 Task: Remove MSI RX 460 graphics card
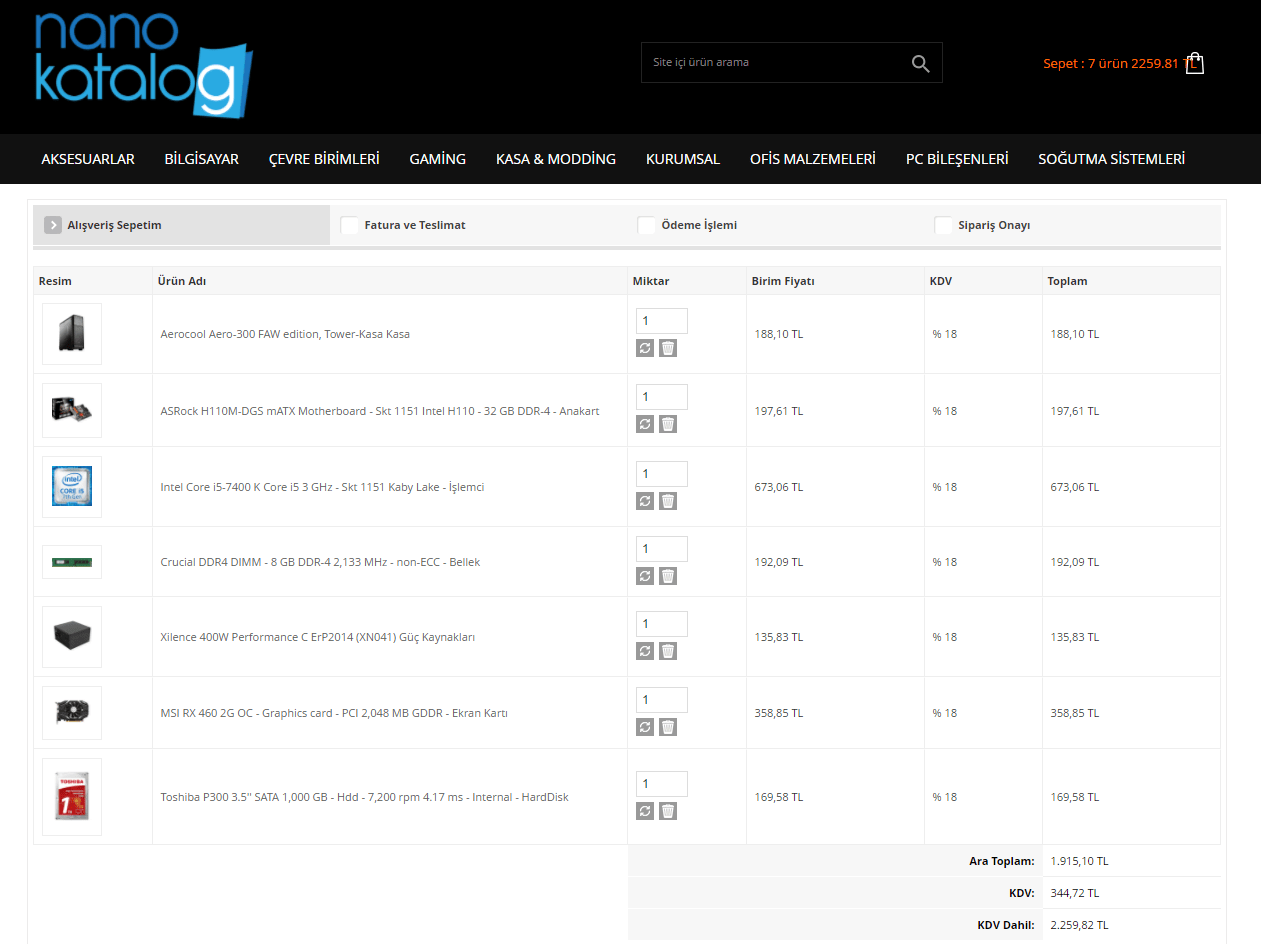(x=668, y=727)
